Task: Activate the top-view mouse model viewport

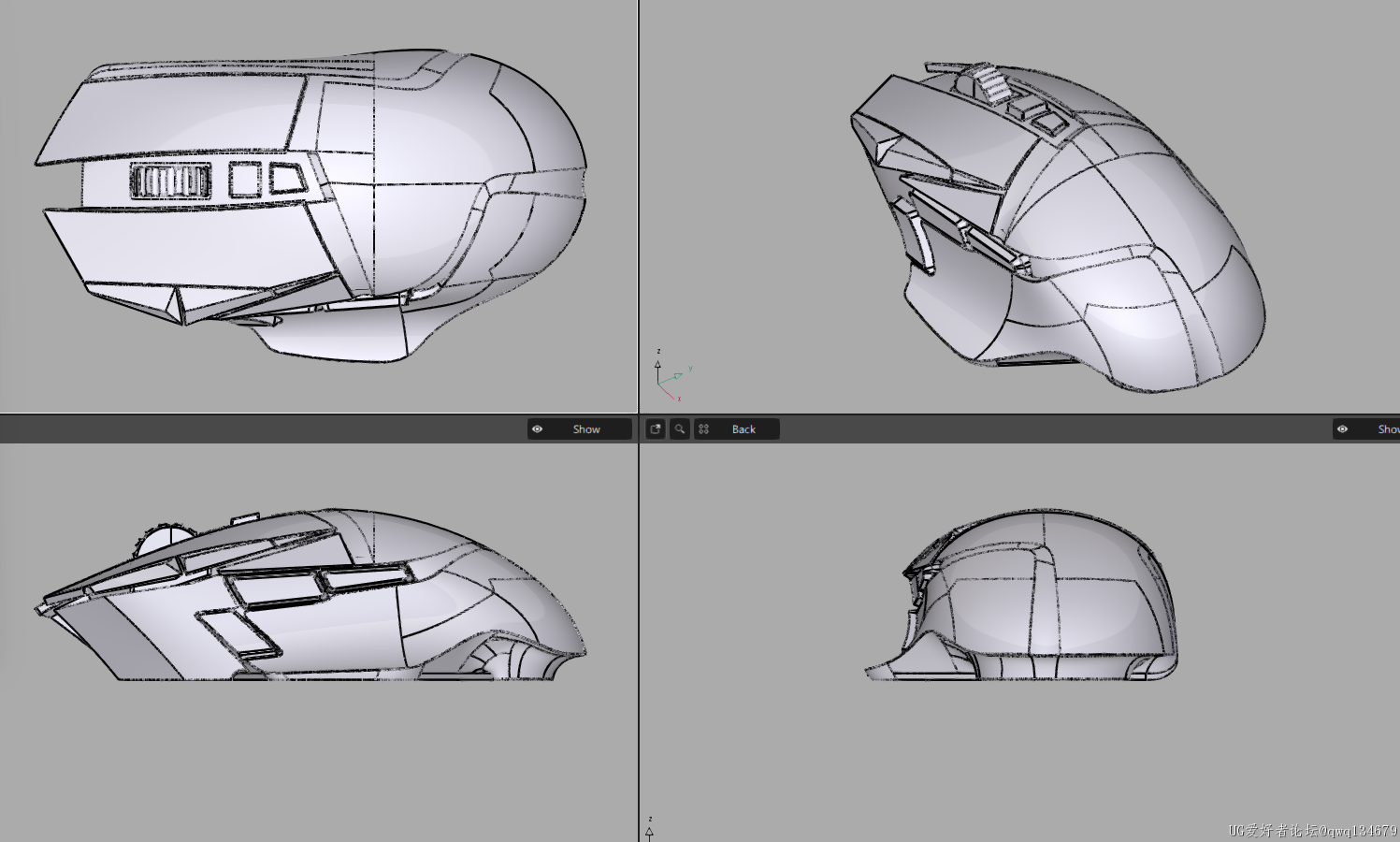Action: 318,206
